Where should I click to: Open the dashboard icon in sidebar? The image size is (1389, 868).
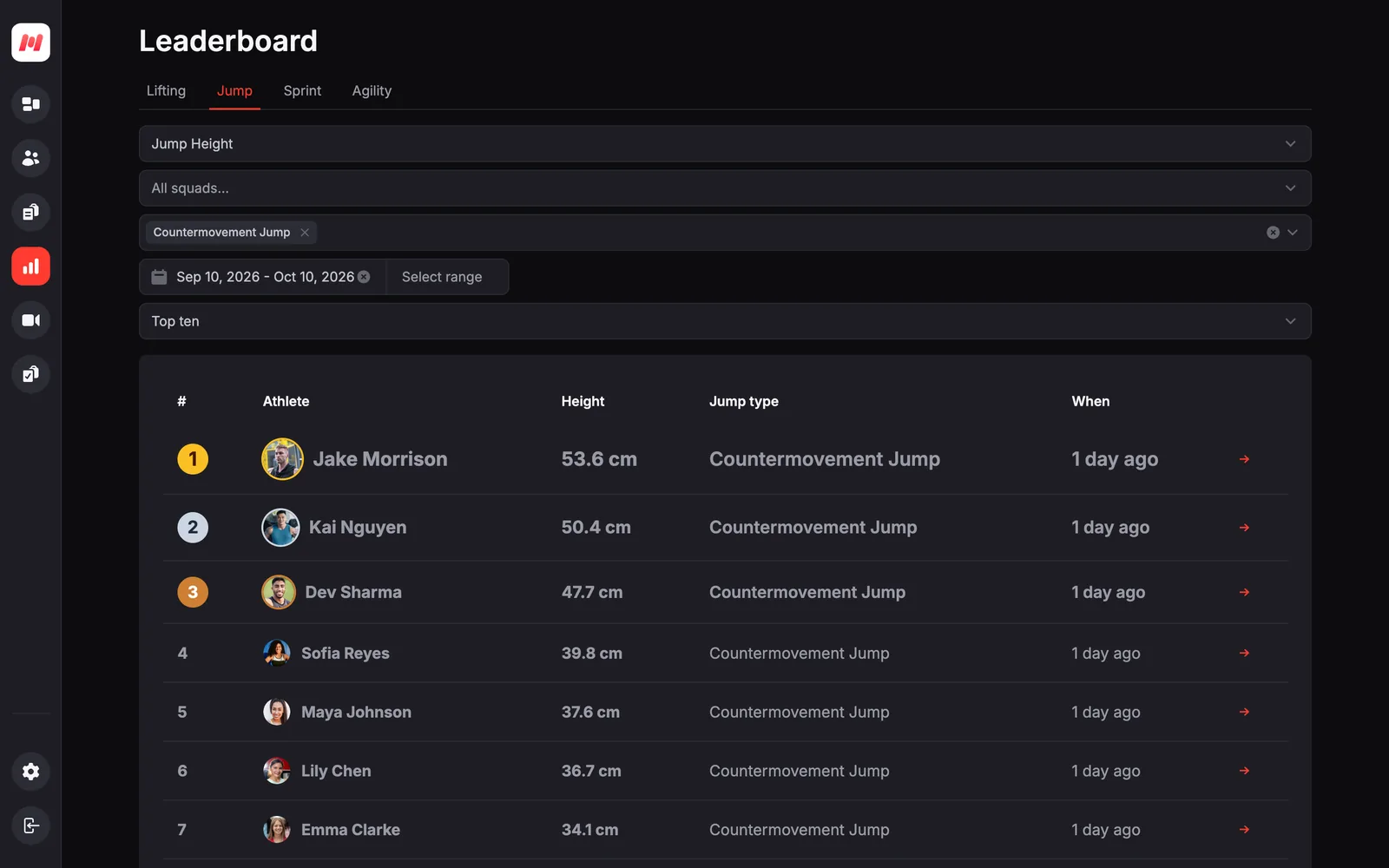tap(30, 104)
